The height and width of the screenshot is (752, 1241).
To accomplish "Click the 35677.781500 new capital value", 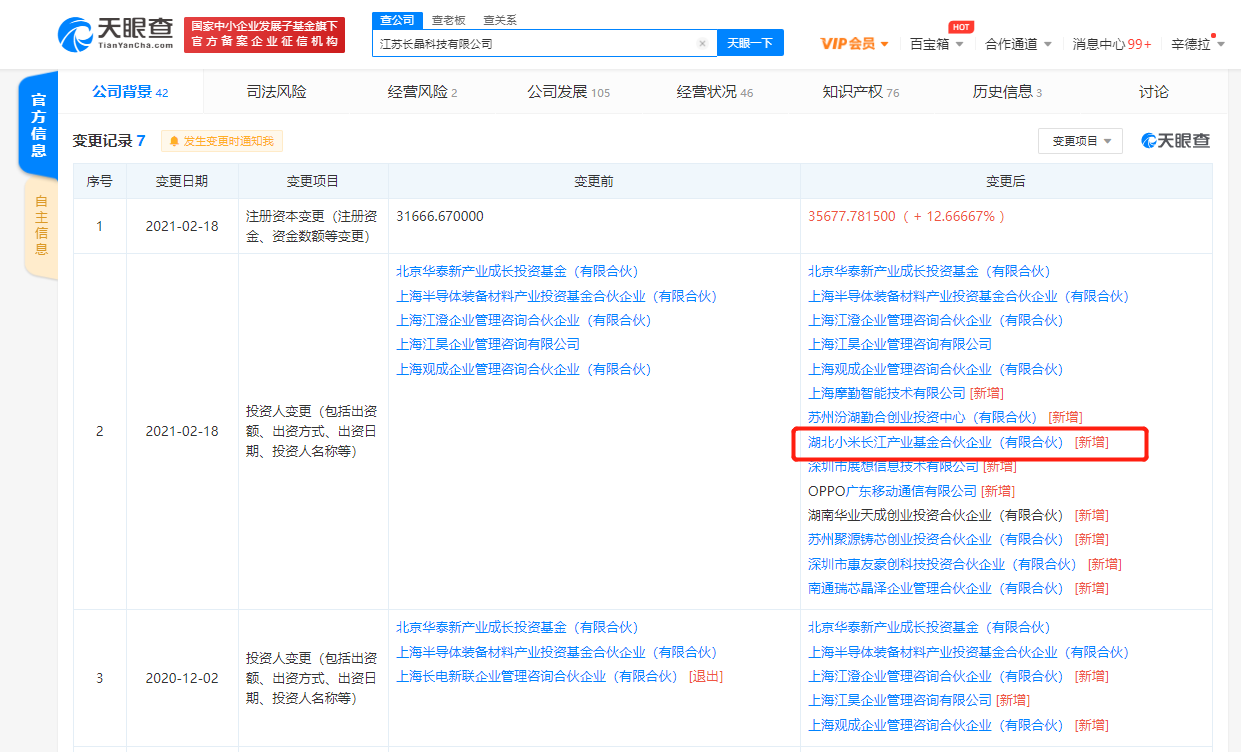I will coord(852,216).
